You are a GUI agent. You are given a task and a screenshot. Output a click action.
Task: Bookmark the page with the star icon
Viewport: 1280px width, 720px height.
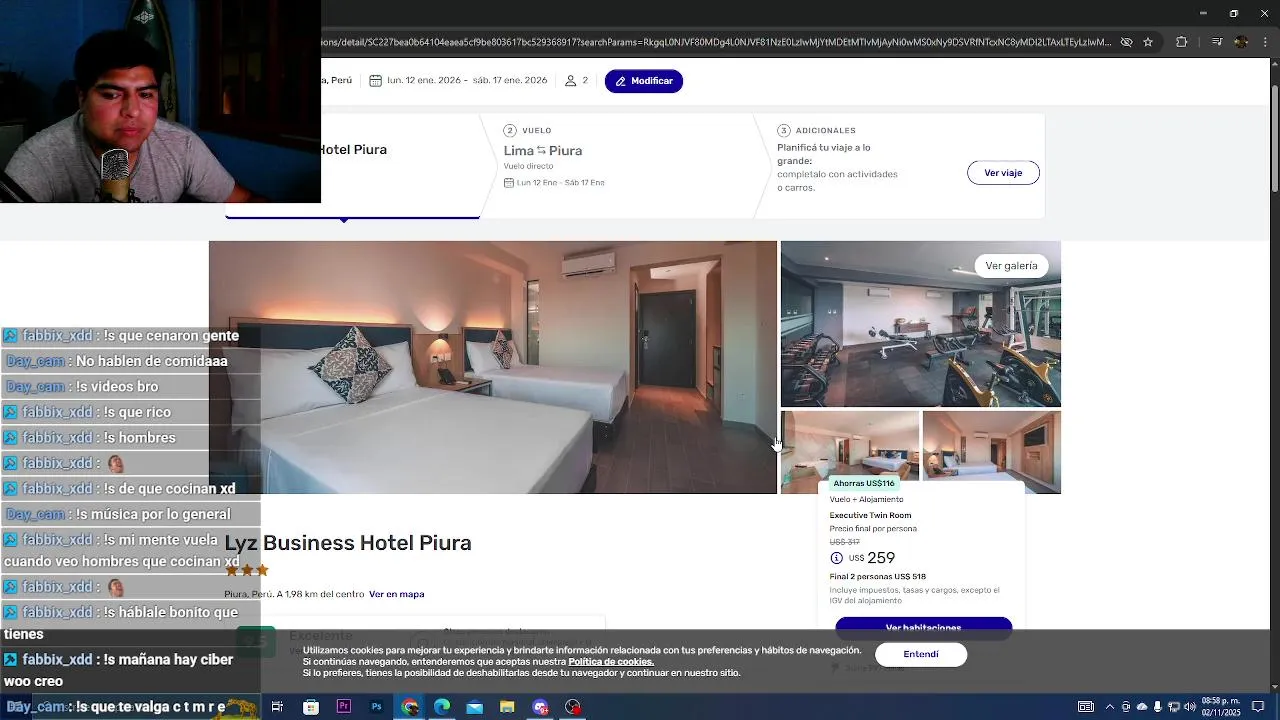[x=1148, y=42]
